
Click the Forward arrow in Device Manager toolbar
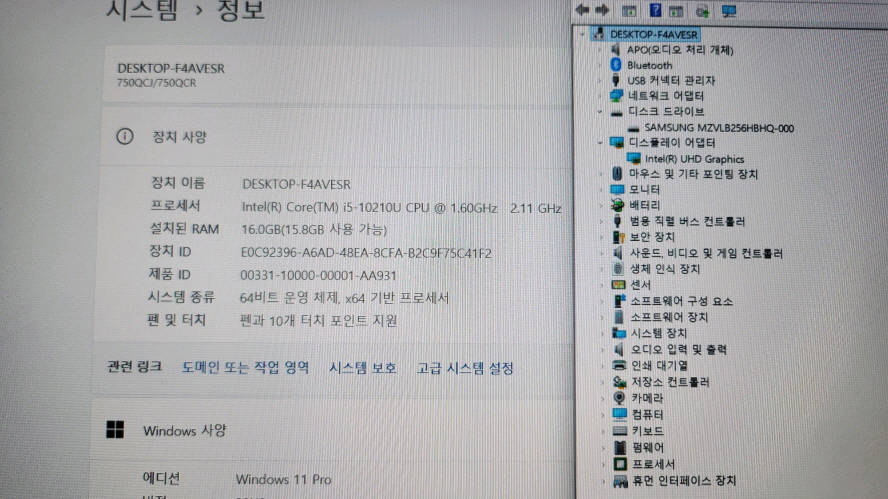[x=602, y=10]
